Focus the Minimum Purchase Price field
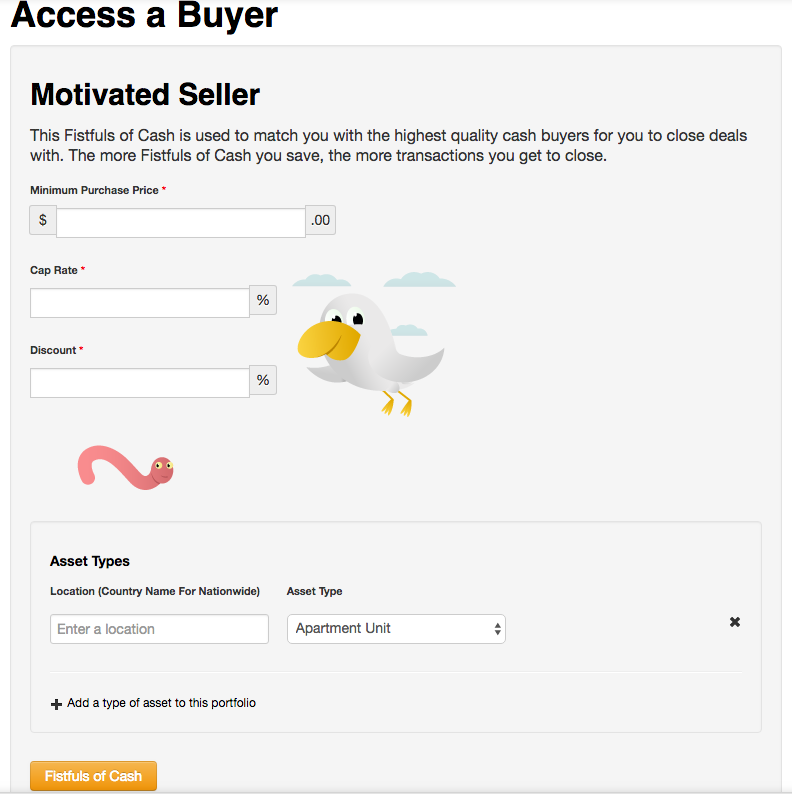Screen dimensions: 792x794 pos(181,222)
